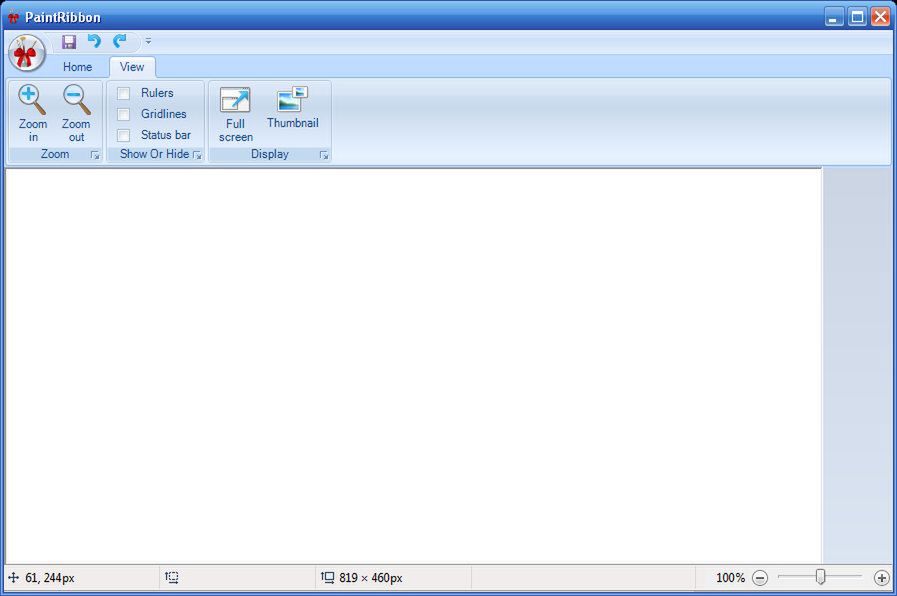Show the Thumbnail window
This screenshot has width=897, height=596.
(292, 108)
